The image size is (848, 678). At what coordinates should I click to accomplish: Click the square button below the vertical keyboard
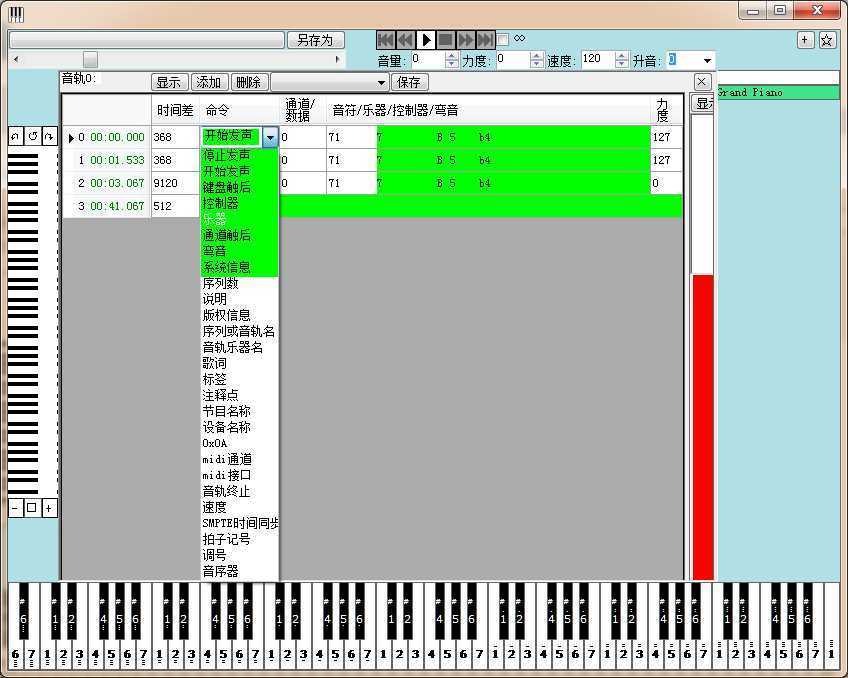[32, 508]
